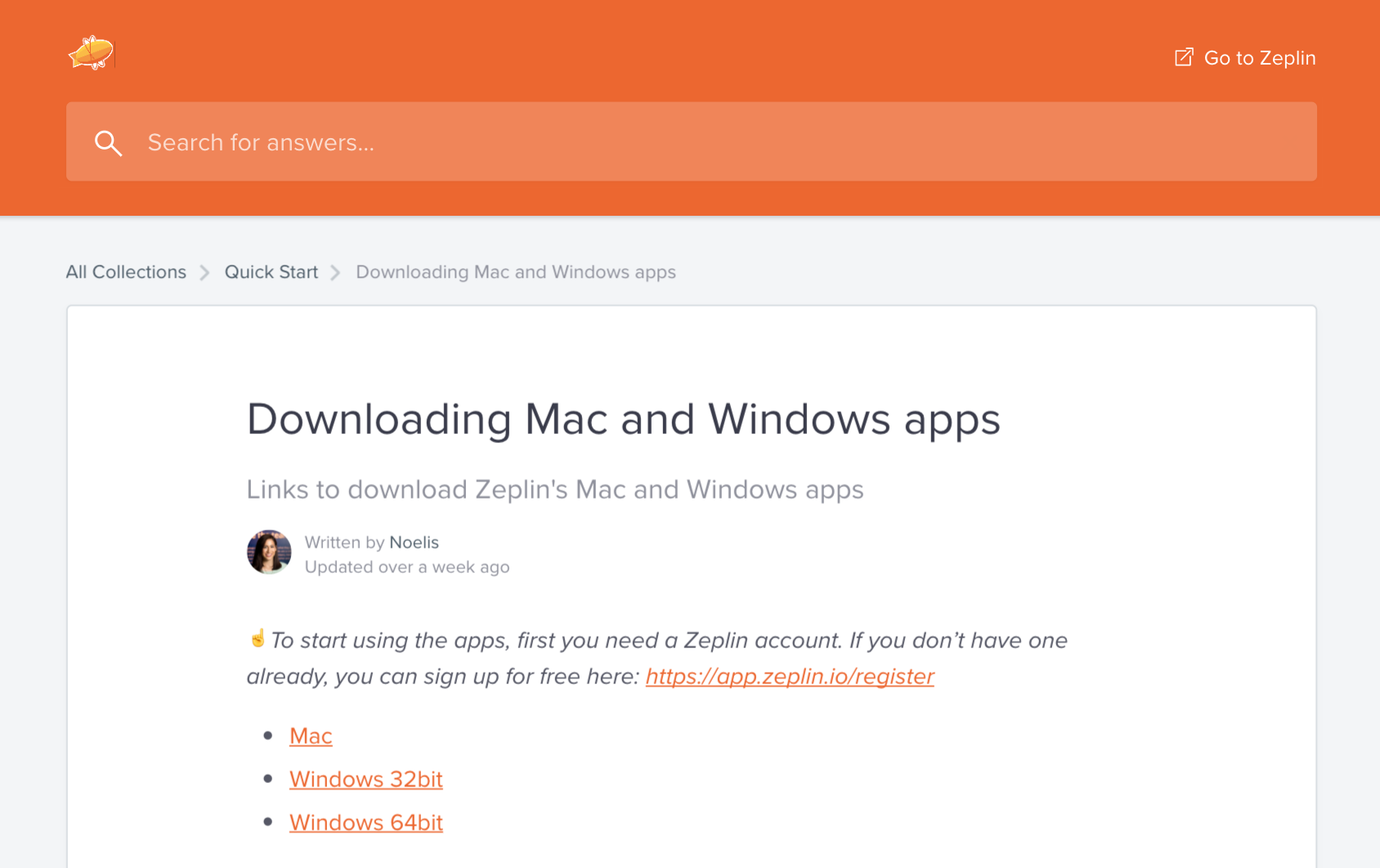Click the author name Noelis
This screenshot has width=1380, height=868.
click(414, 543)
